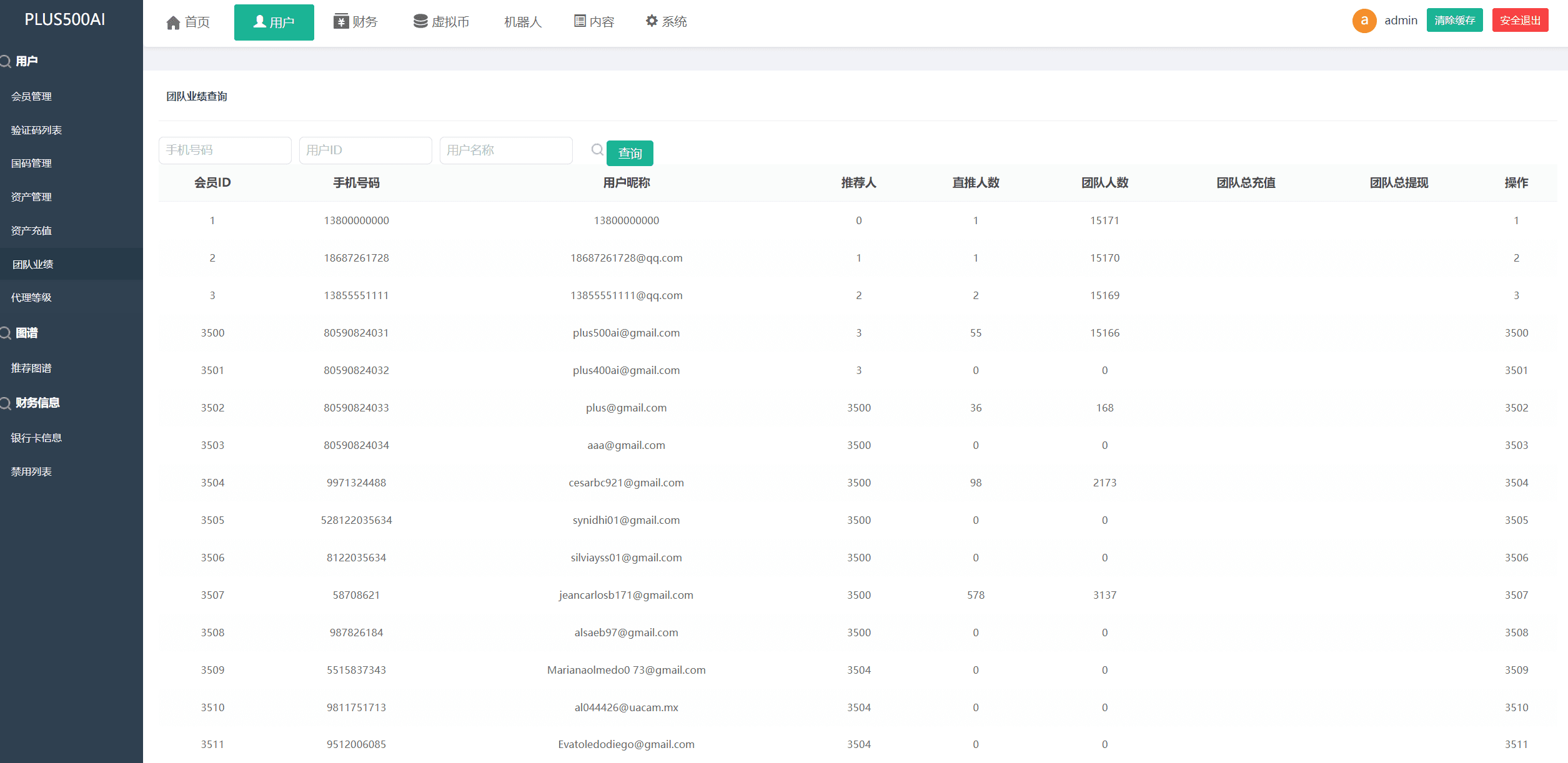Click the yen finance icon

pyautogui.click(x=340, y=21)
